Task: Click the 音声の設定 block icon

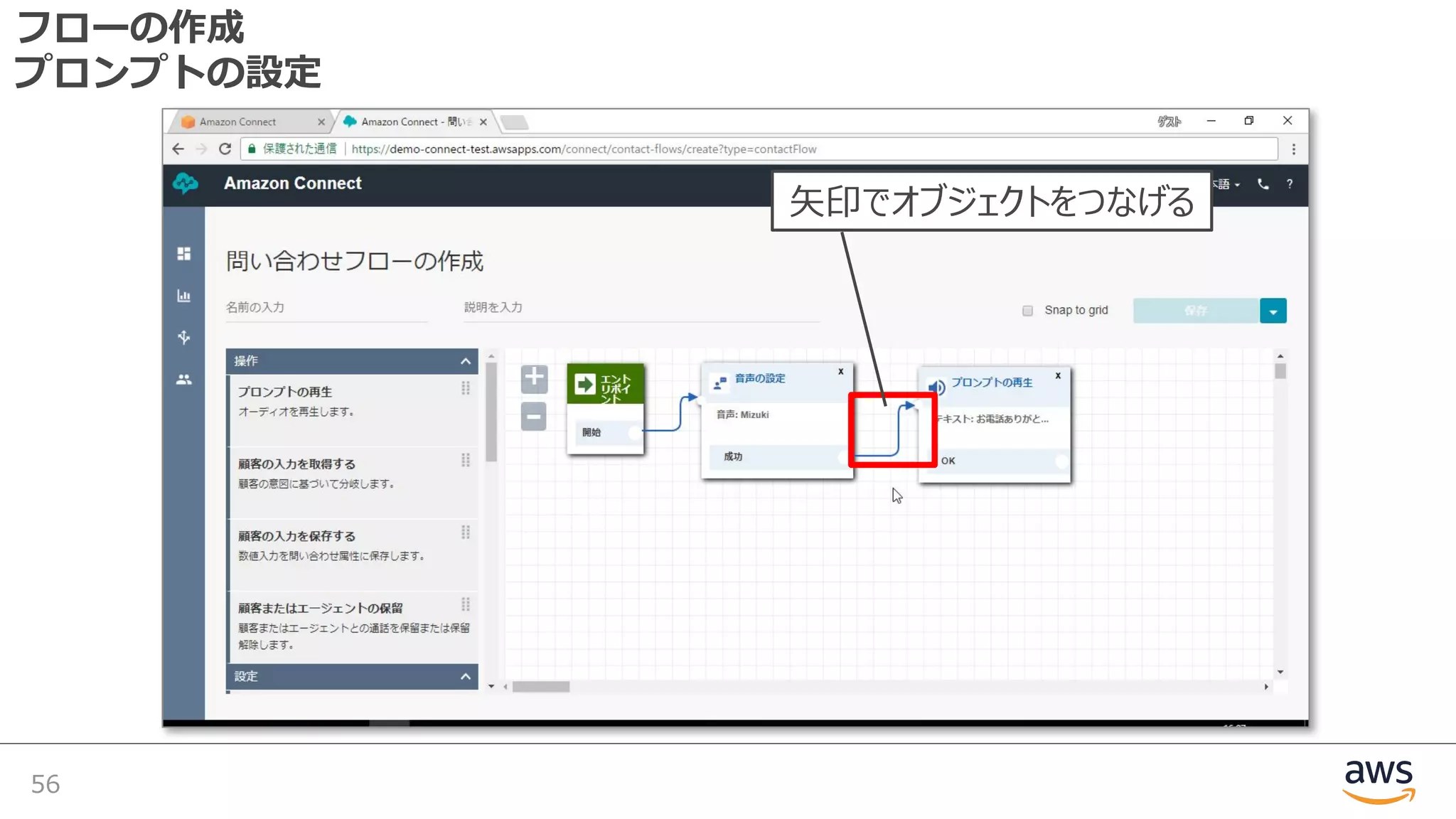Action: point(720,382)
